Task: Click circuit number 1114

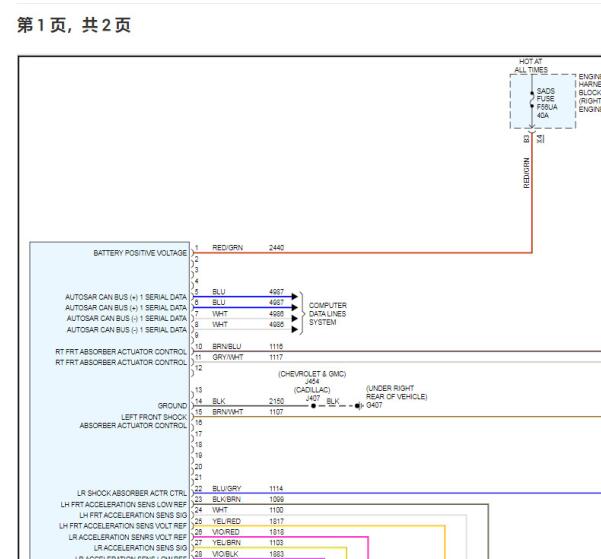Action: (276, 489)
